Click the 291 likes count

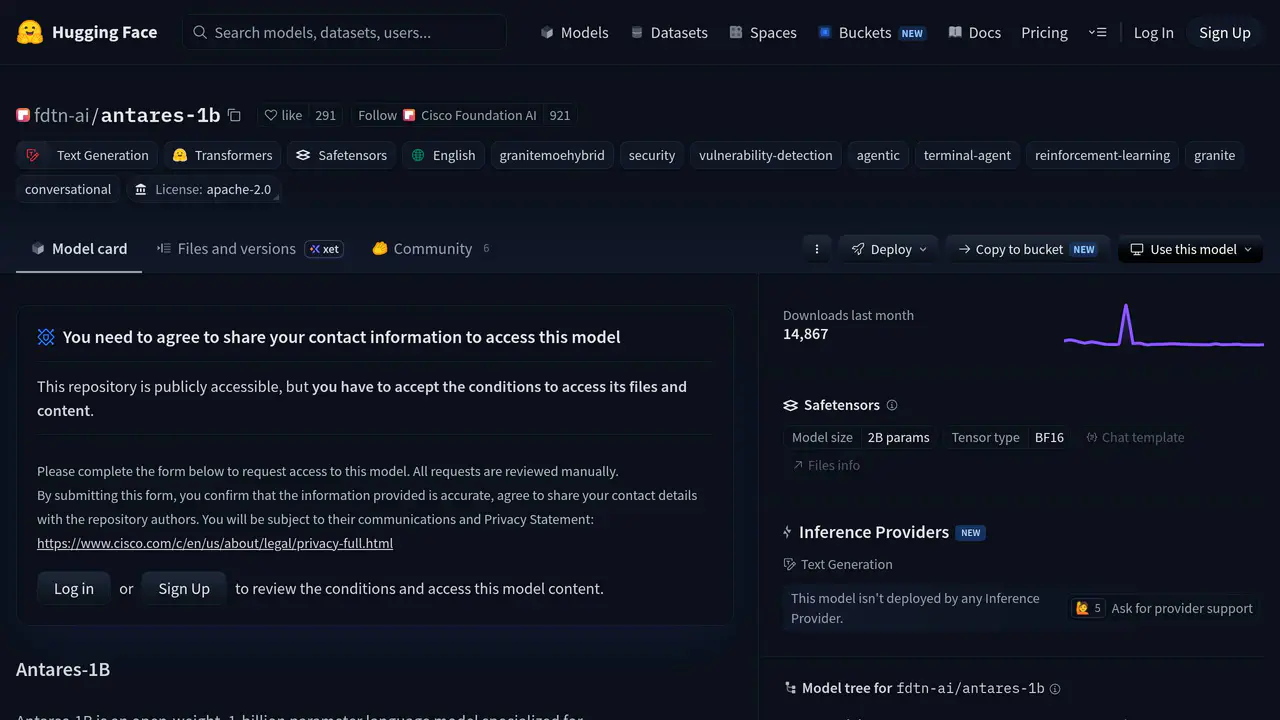click(x=325, y=115)
